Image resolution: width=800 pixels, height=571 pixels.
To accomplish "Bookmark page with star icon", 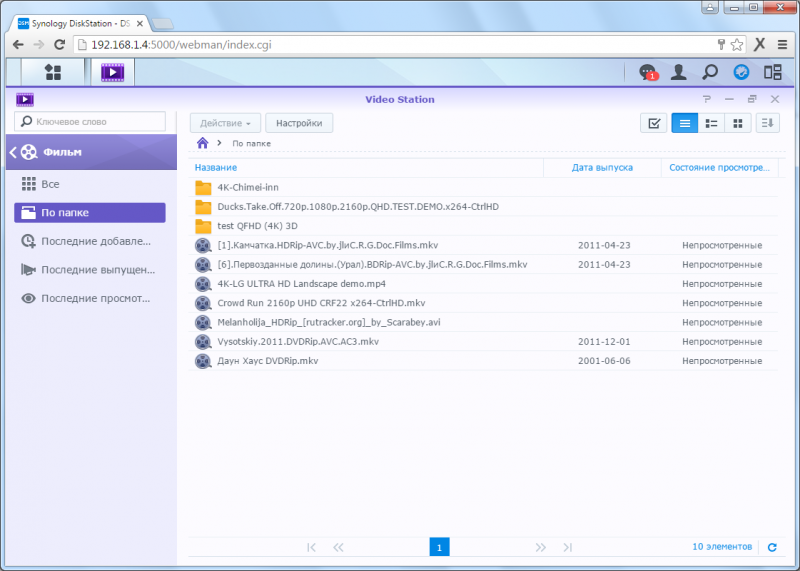I will (736, 45).
